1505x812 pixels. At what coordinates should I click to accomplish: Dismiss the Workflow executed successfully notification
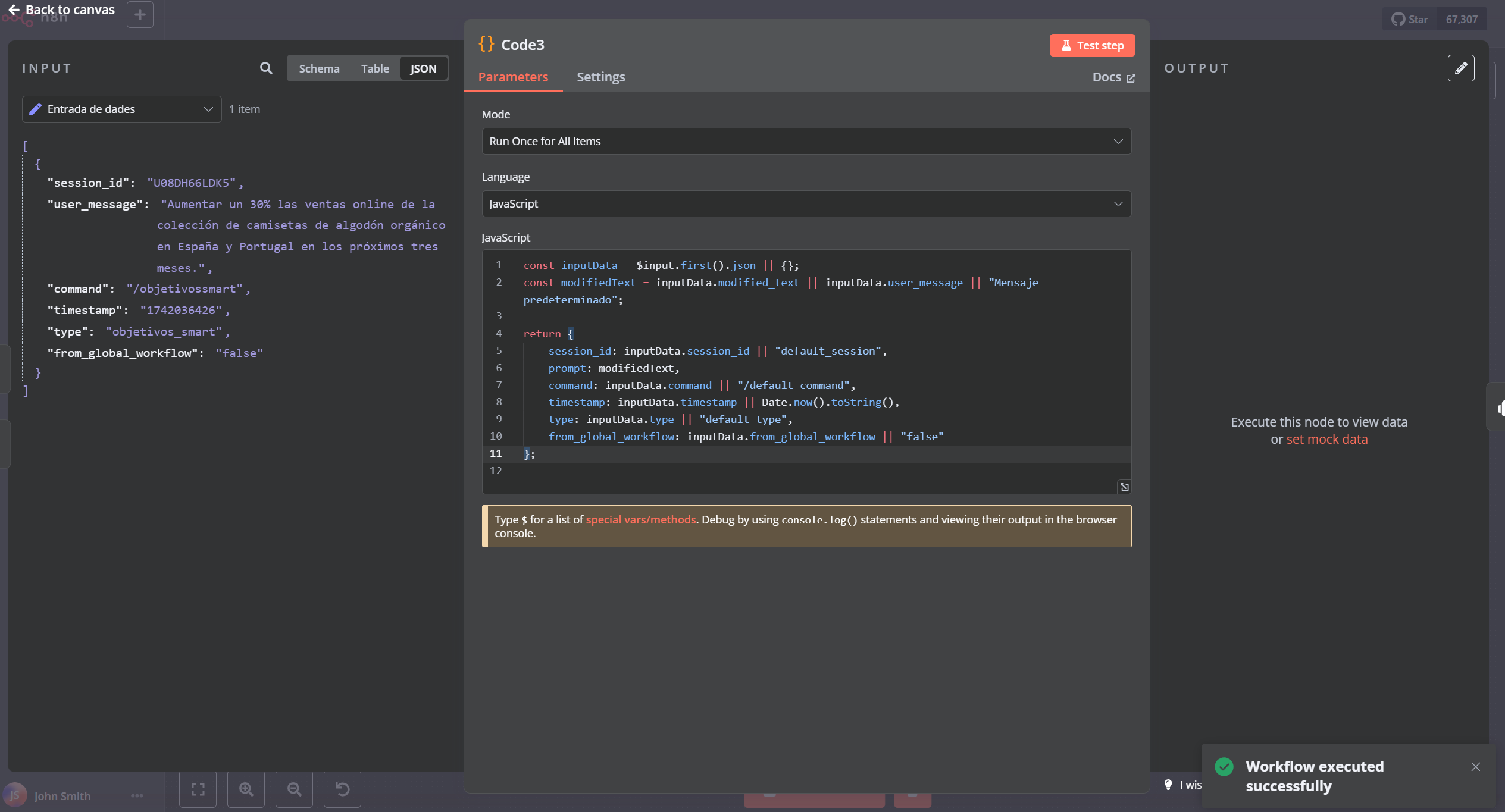click(1475, 767)
